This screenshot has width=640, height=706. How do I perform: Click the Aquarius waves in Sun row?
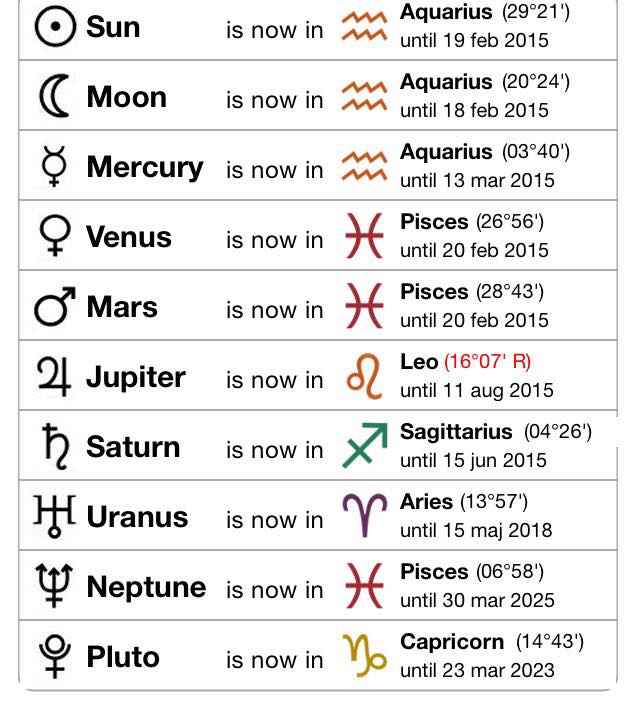[364, 27]
